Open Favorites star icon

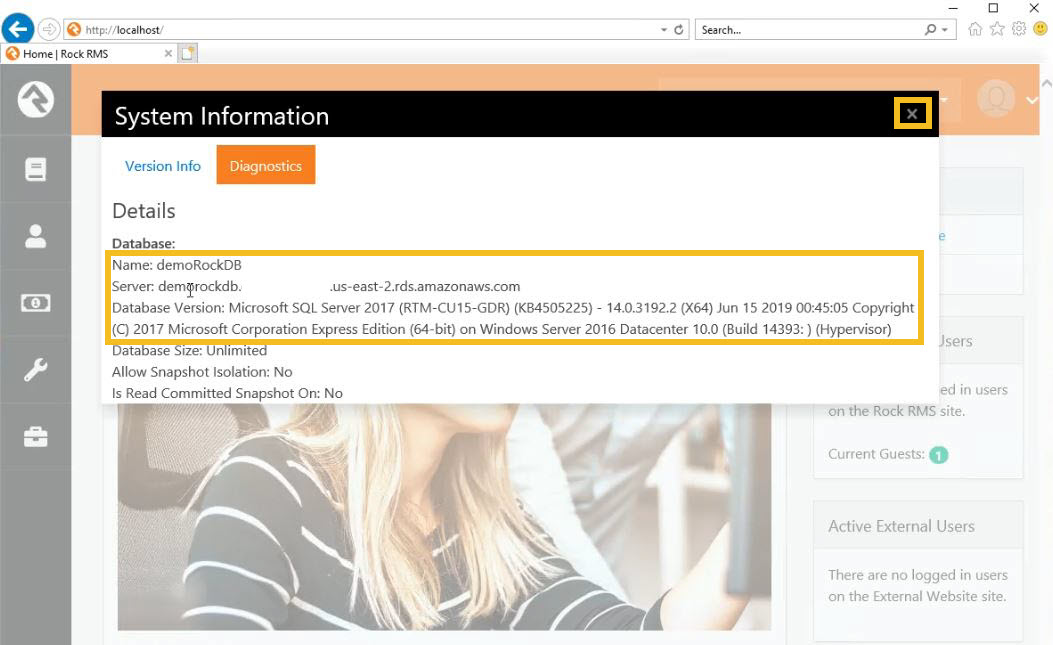(x=997, y=29)
